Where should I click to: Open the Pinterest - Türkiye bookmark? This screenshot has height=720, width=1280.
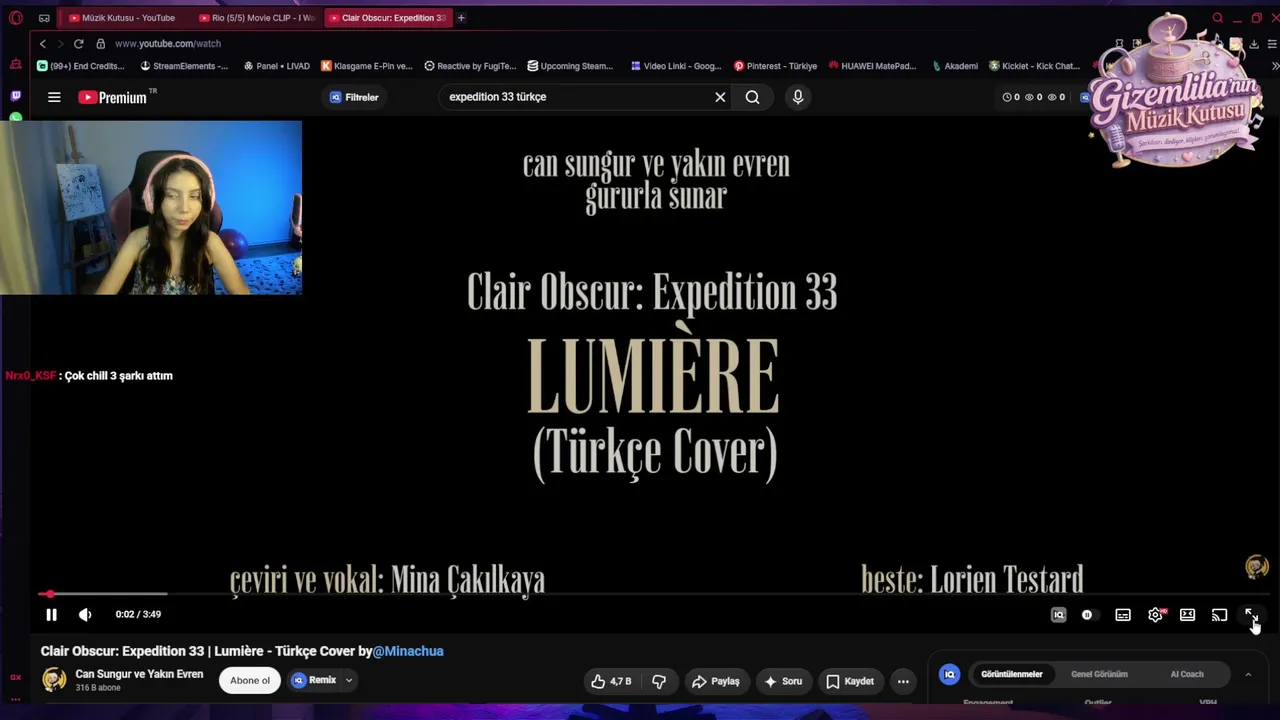(776, 66)
